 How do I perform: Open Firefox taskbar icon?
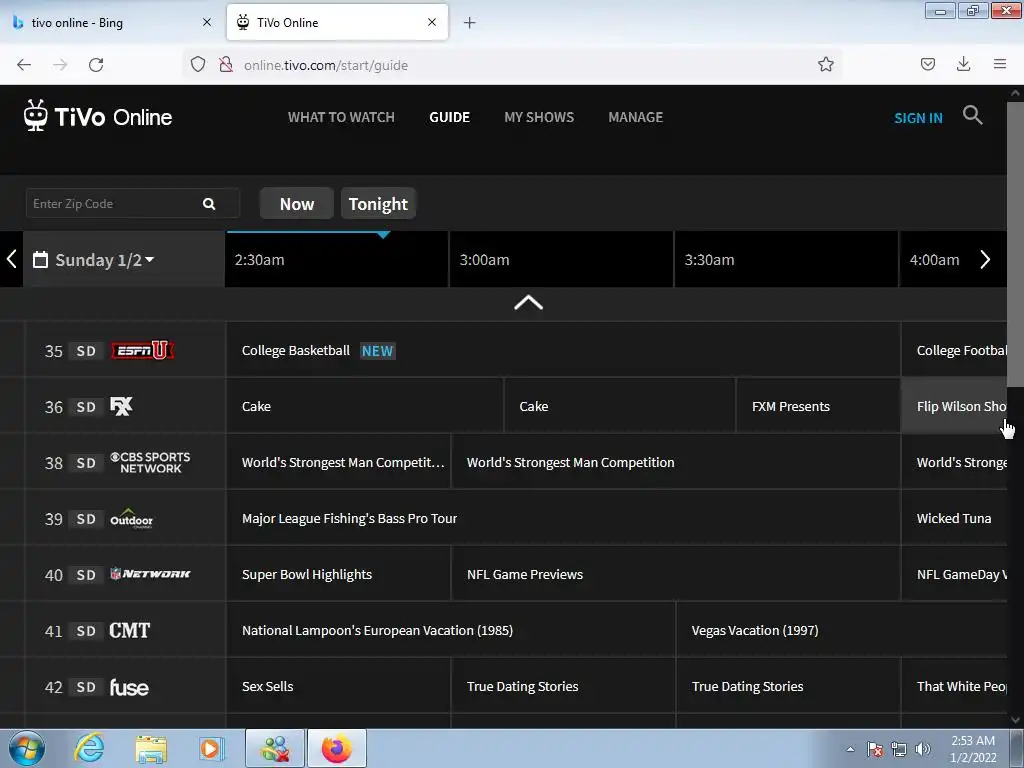coord(337,748)
